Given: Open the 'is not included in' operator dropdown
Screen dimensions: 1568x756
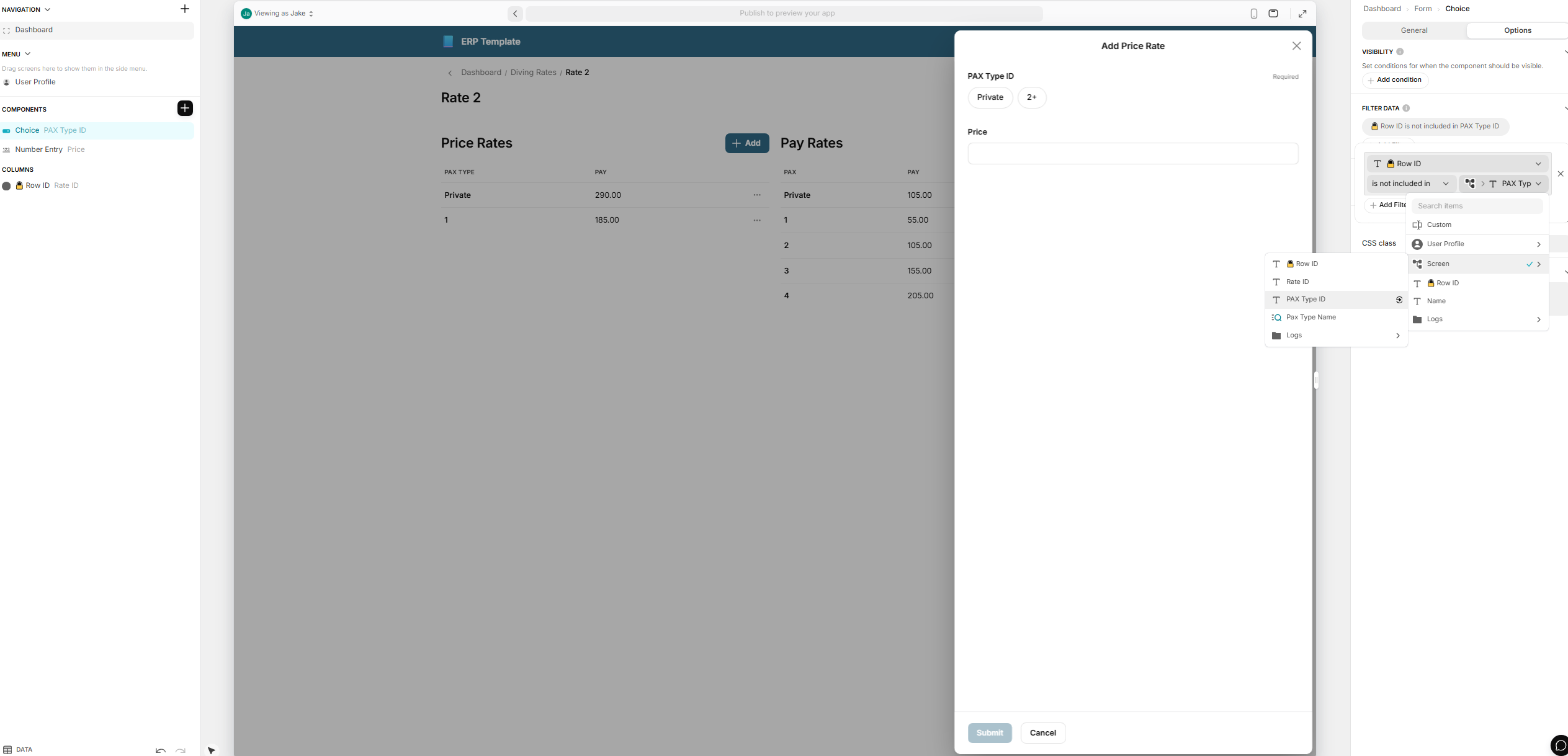Looking at the screenshot, I should pos(1410,184).
